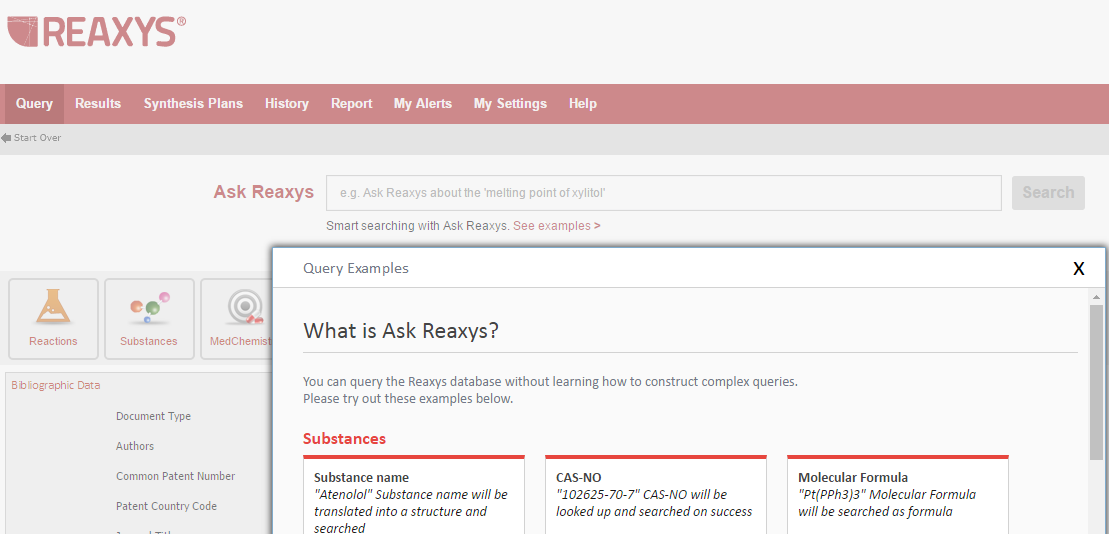Click the Start Over back arrow icon

6,138
